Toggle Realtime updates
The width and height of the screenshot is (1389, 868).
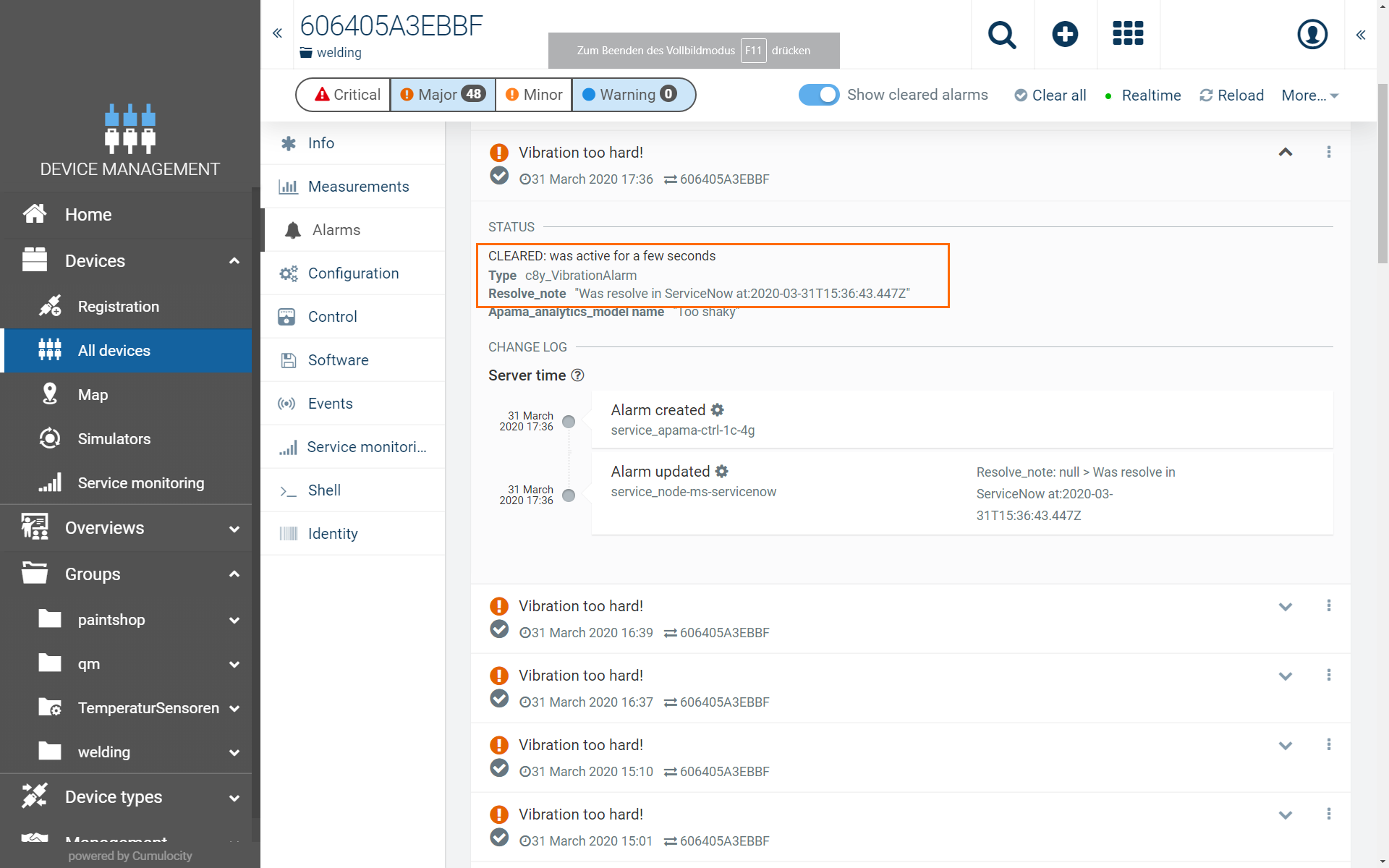coord(1143,95)
